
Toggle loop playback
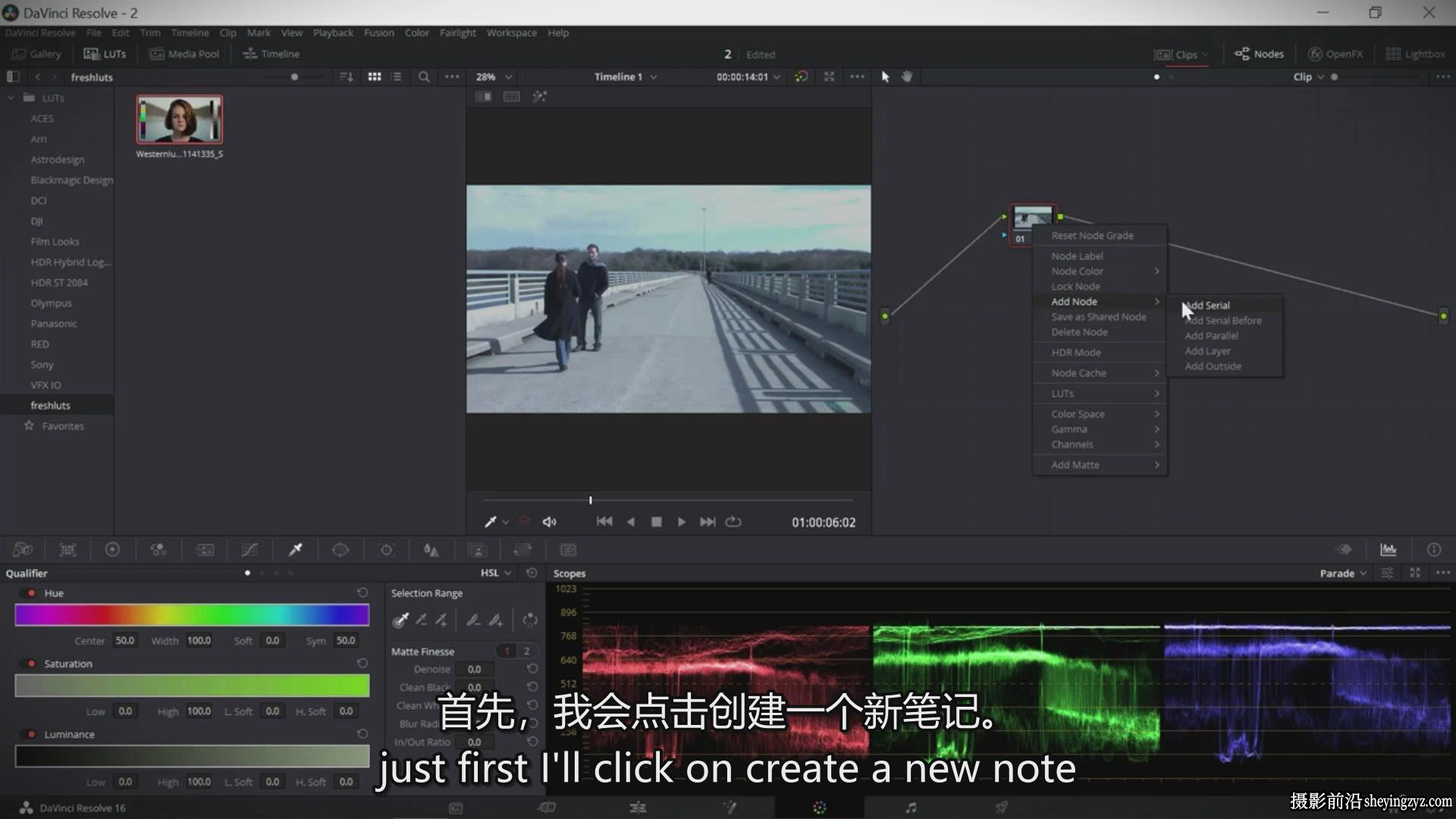pos(733,522)
